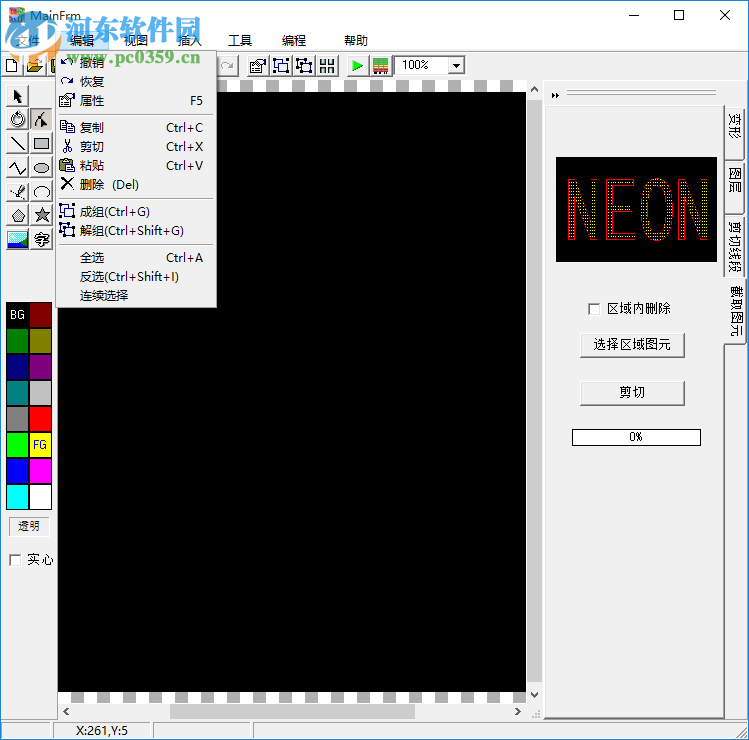
Task: Pick the black BG color swatch
Action: coord(18,315)
